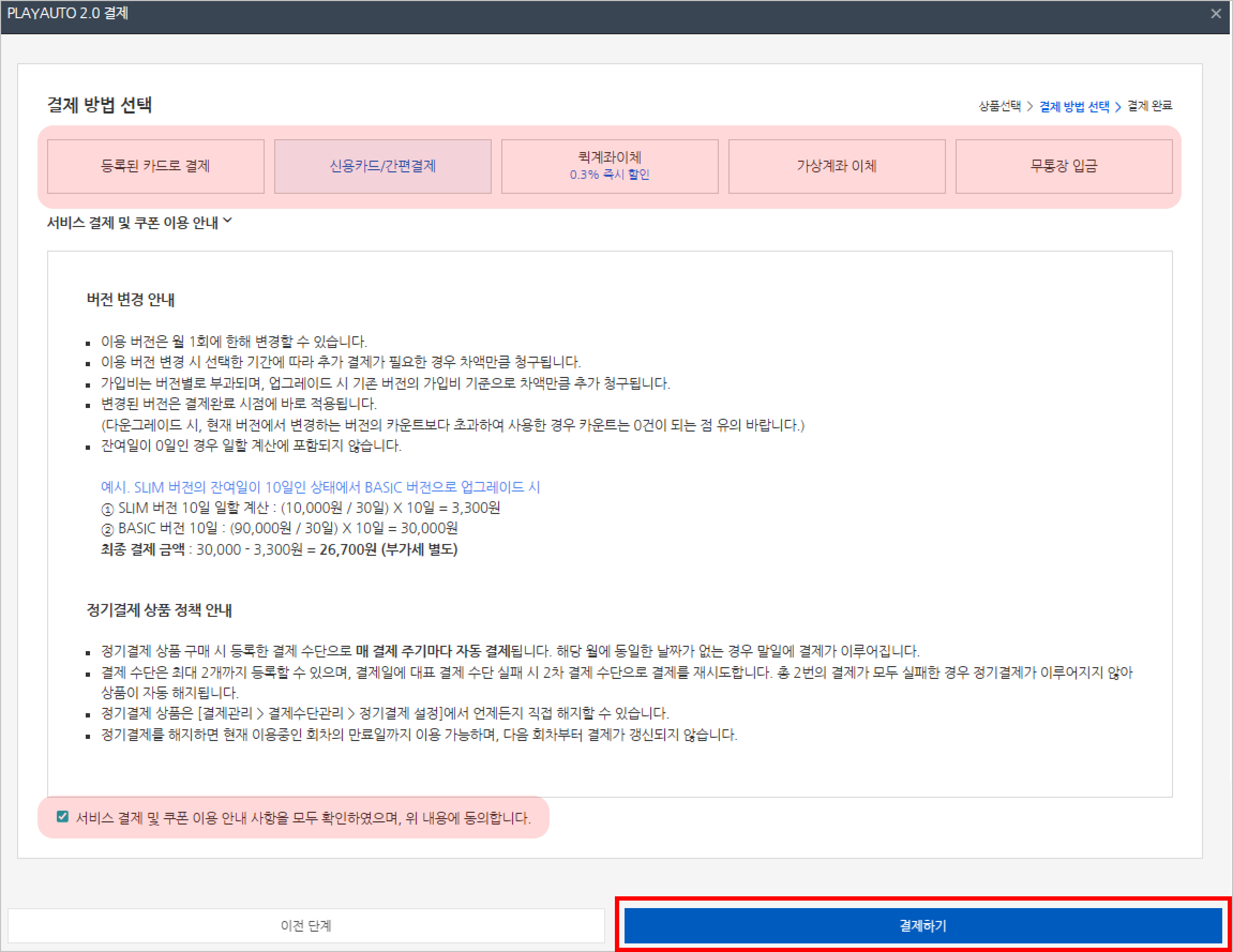Click the 0.3% 즉시 할인 label
The image size is (1233, 952).
tap(609, 175)
